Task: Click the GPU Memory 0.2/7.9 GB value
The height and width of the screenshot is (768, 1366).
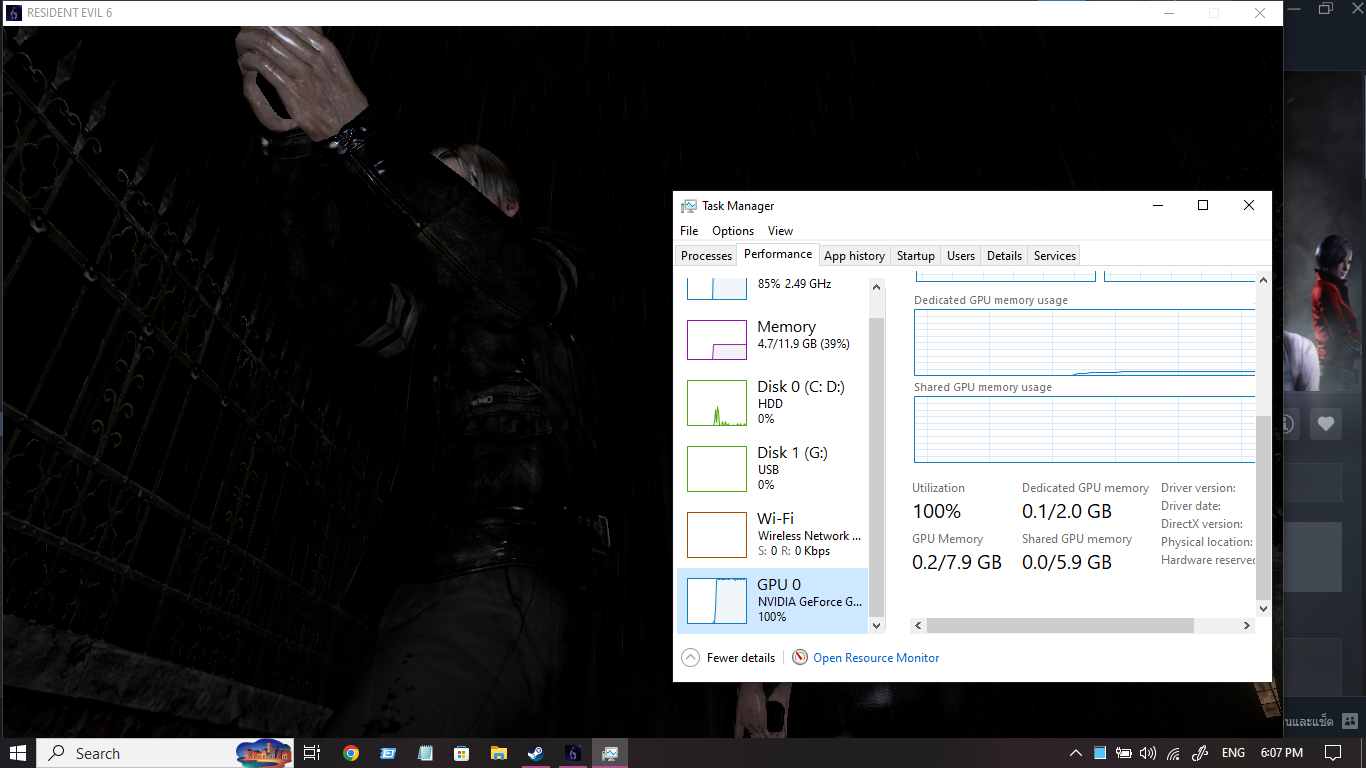Action: coord(956,563)
